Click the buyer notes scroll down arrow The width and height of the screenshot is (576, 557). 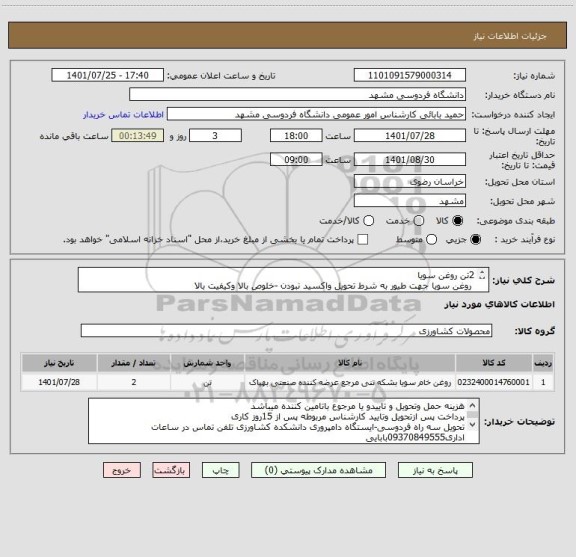pos(472,424)
